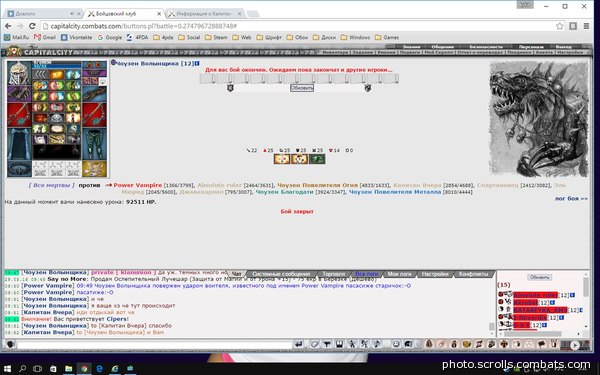Bookmark this page with the star icon
The image size is (600, 375).
click(560, 26)
